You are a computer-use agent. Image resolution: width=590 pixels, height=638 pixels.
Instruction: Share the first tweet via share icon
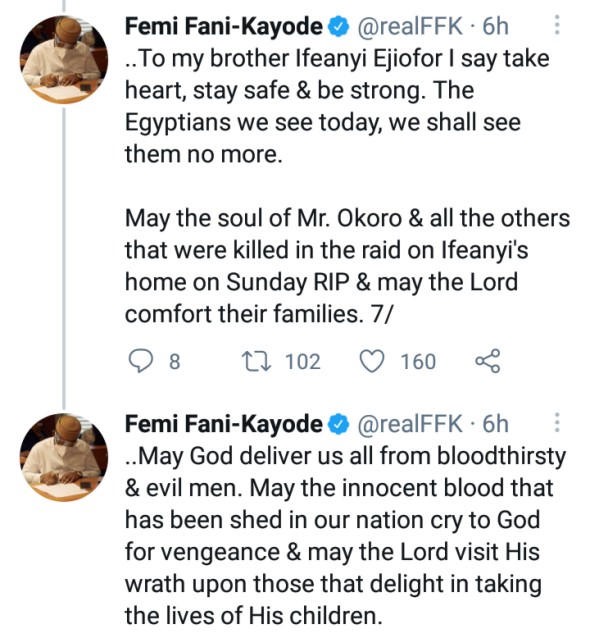(487, 361)
